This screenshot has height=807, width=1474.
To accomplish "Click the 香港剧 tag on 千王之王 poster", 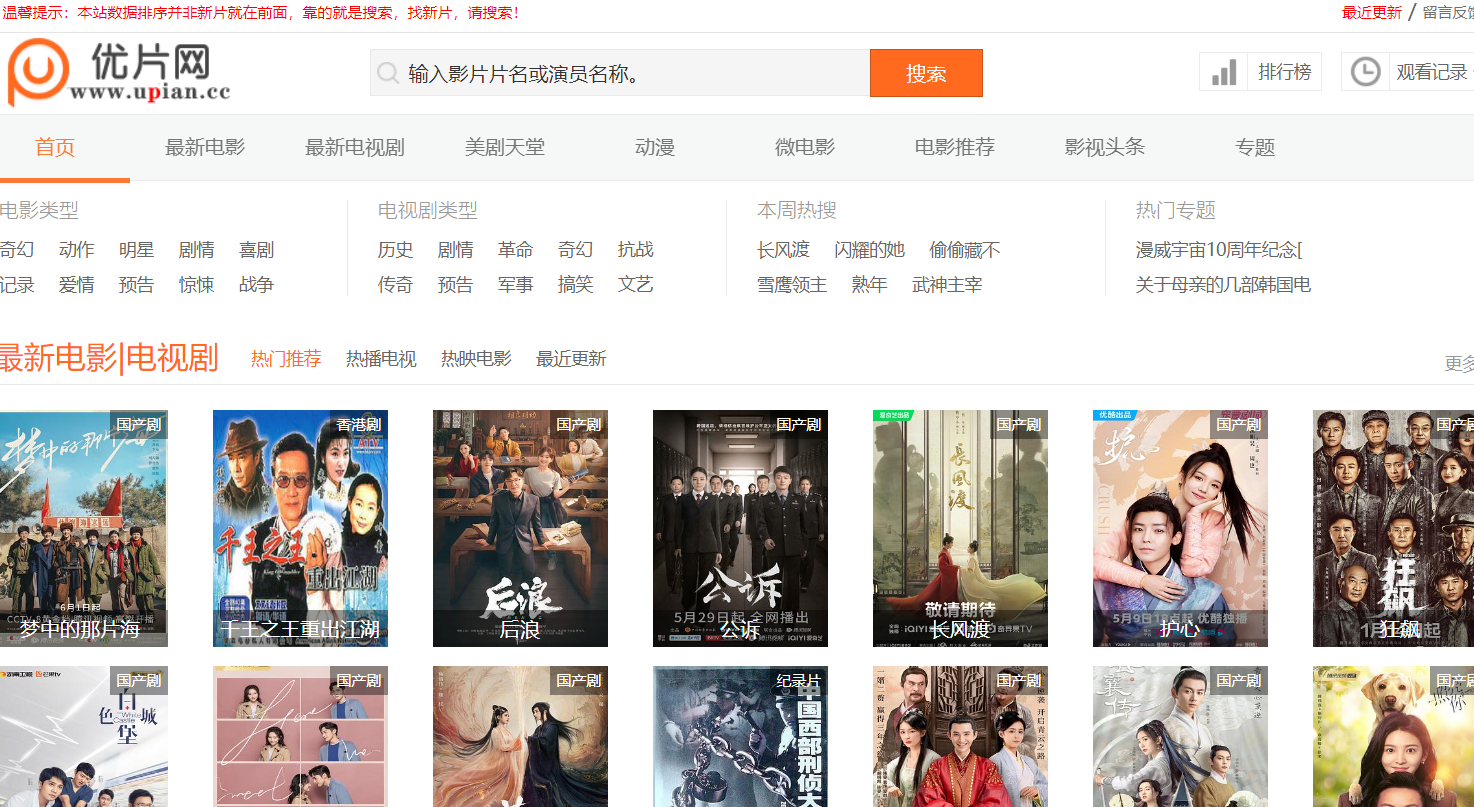I will 359,424.
